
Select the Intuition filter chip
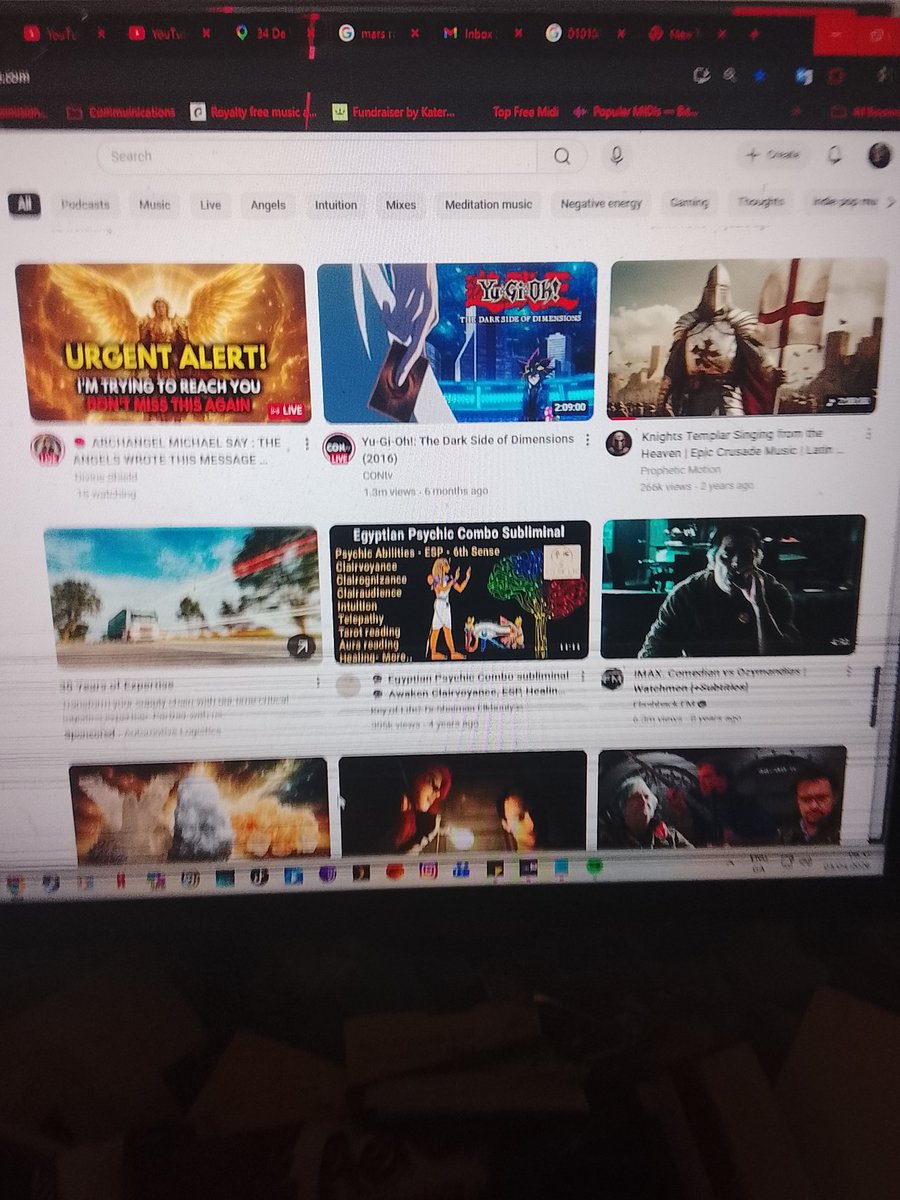pos(336,204)
